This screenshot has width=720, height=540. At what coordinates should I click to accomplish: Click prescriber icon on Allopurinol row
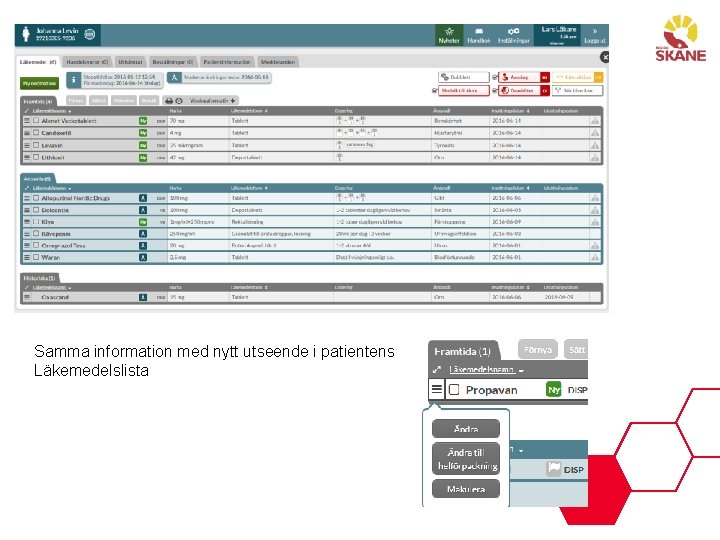(143, 198)
